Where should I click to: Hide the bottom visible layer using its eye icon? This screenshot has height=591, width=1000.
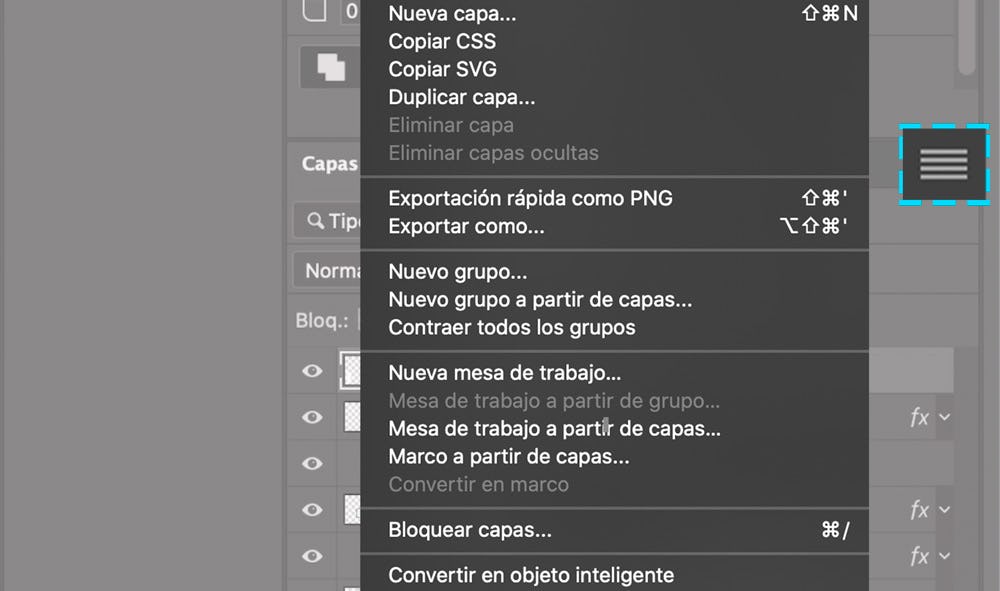(313, 556)
